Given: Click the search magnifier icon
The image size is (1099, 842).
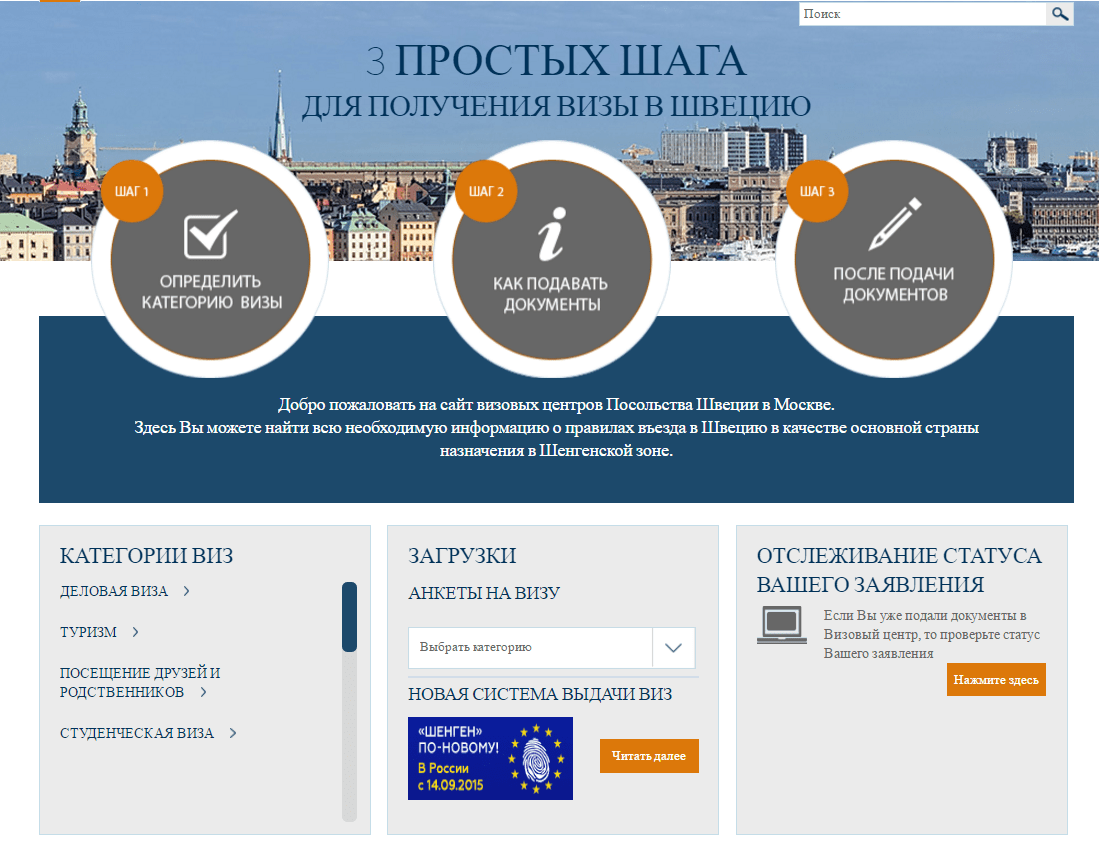Looking at the screenshot, I should [x=1060, y=14].
